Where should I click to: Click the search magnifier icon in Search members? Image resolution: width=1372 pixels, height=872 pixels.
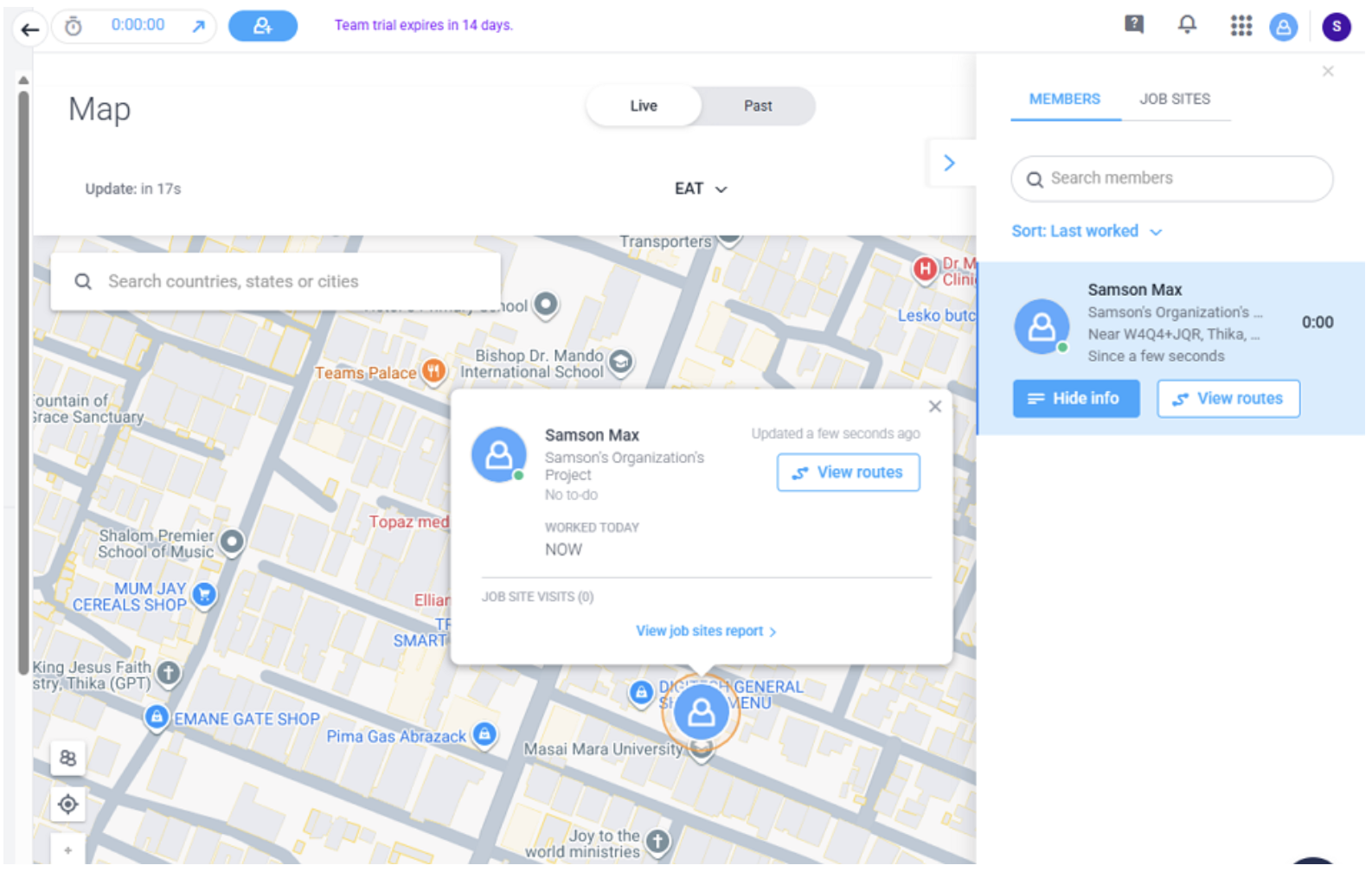[x=1035, y=180]
